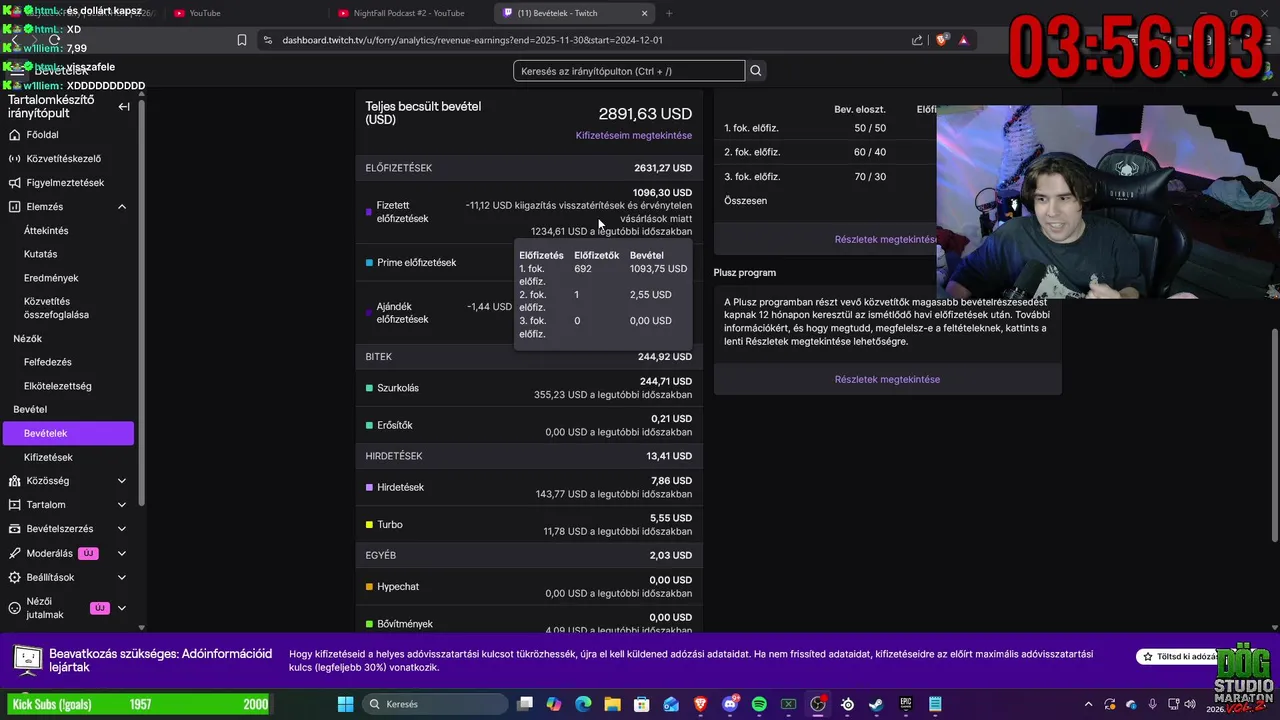Click Részletek megtekintése under Plusz program
Screen dimensions: 1280x720
tap(887, 379)
